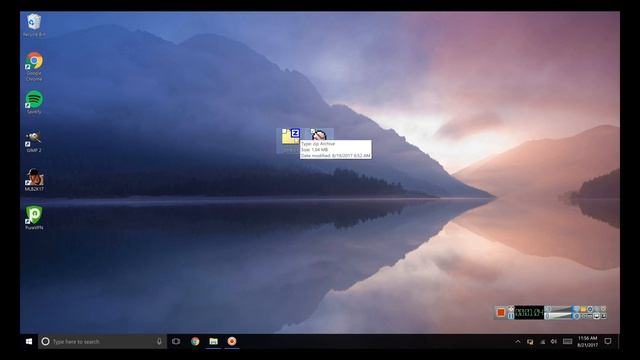Adjust the lower microphone slider in recorder

(x=559, y=316)
